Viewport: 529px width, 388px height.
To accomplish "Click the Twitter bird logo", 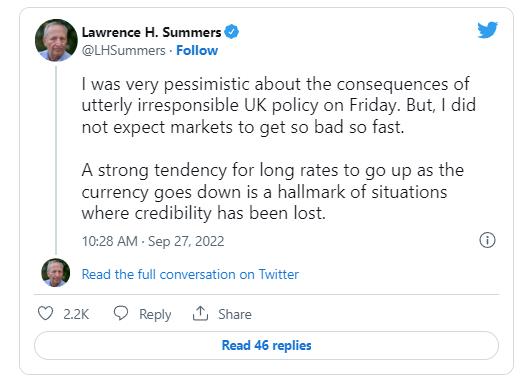I will pyautogui.click(x=487, y=30).
